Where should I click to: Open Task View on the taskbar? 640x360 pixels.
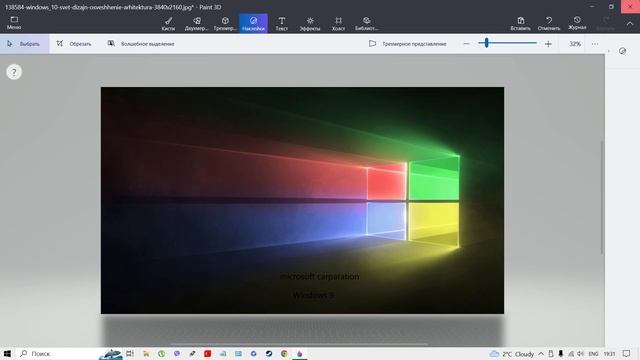[130, 354]
